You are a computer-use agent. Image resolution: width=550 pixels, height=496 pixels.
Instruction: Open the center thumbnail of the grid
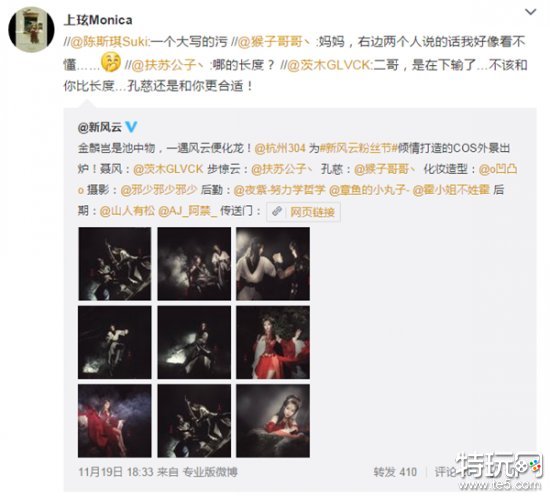(x=194, y=342)
